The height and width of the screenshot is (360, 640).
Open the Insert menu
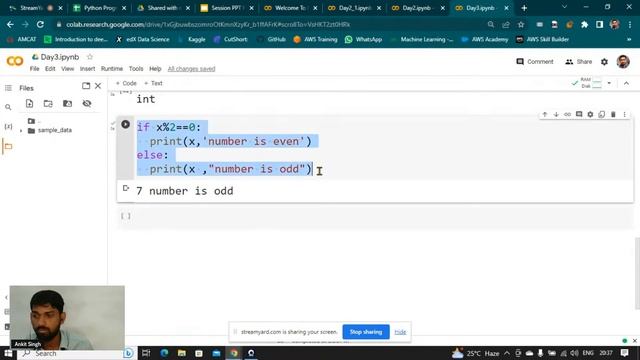point(87,69)
